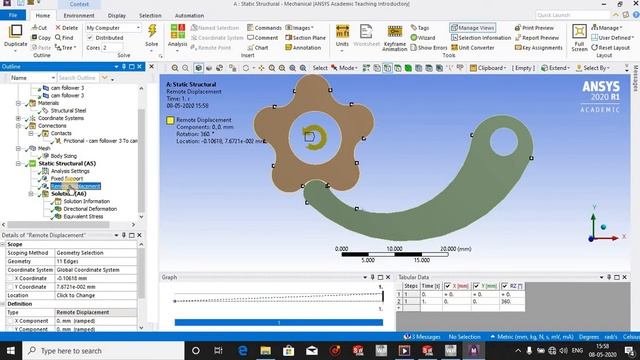Switch to the Selection tab

150,16
